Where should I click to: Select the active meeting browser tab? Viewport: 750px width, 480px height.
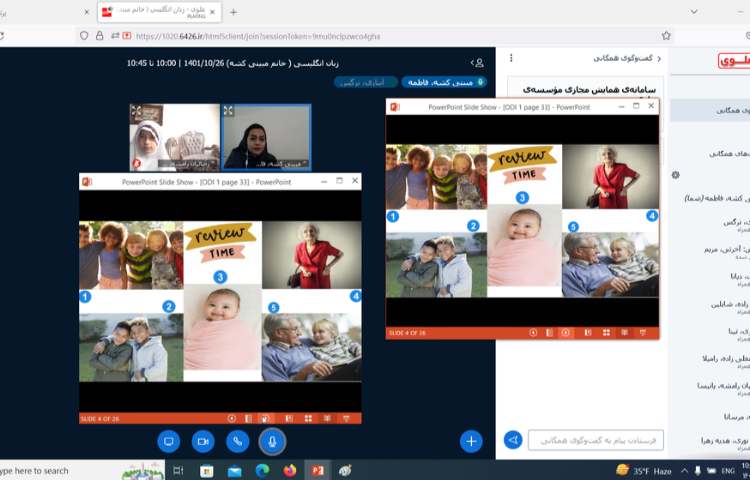[x=159, y=12]
